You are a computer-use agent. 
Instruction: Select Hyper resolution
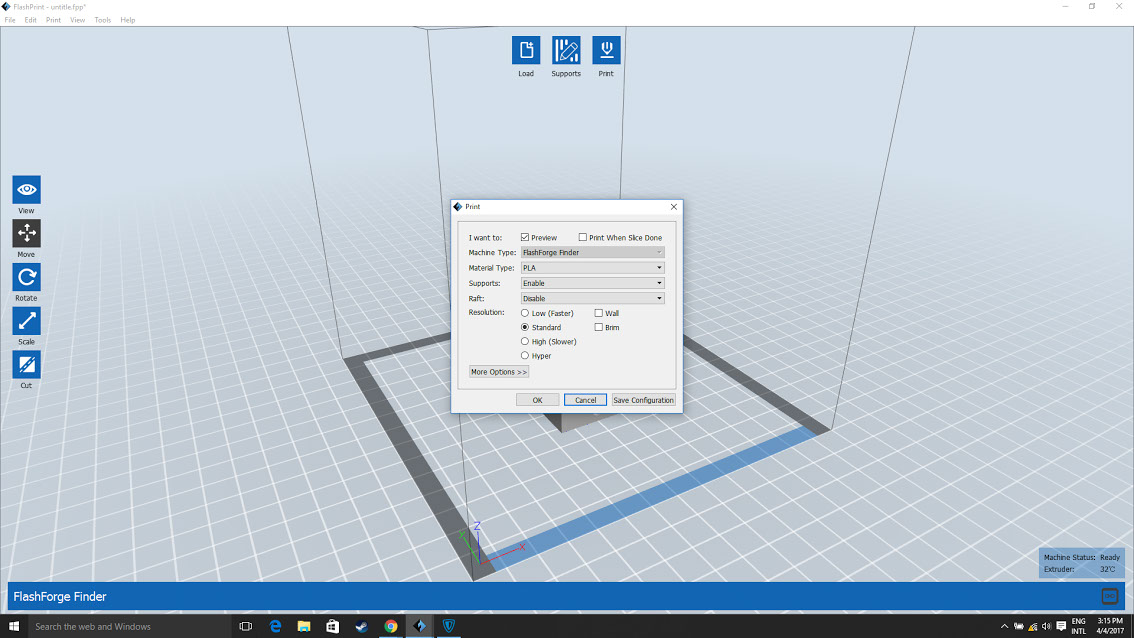(525, 355)
